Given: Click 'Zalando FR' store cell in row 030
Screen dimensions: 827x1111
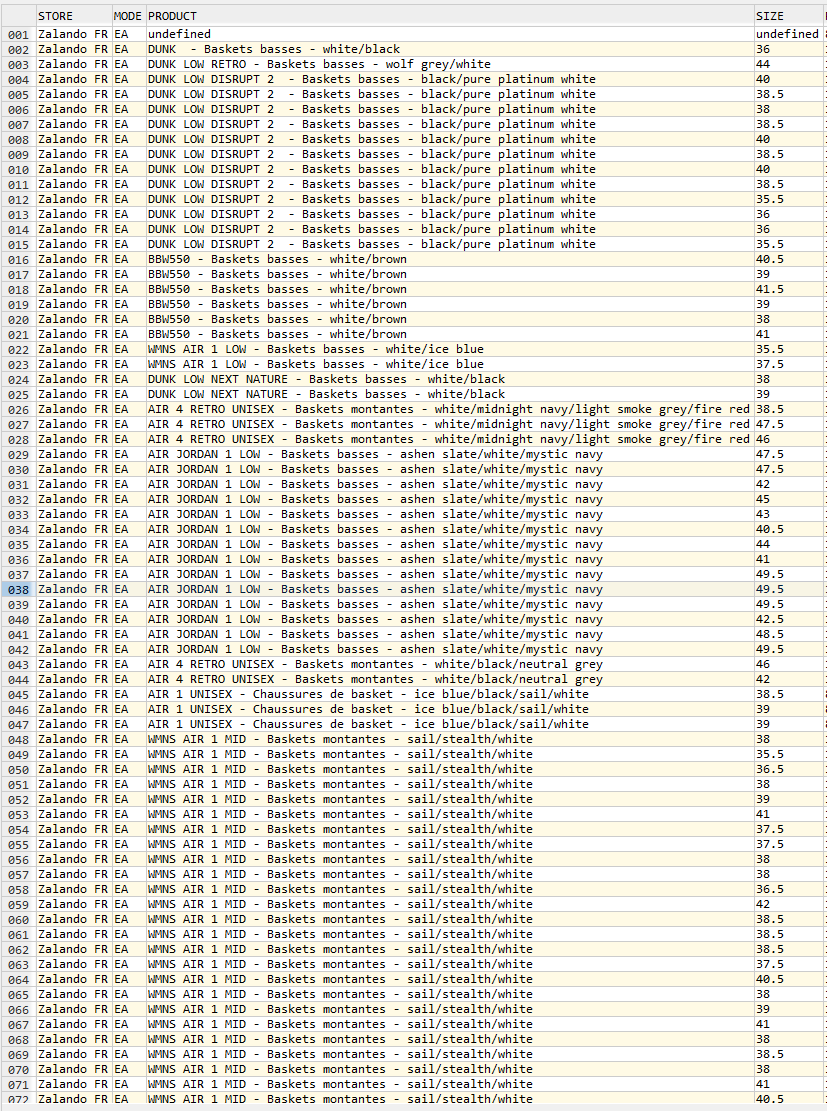Looking at the screenshot, I should pos(74,469).
